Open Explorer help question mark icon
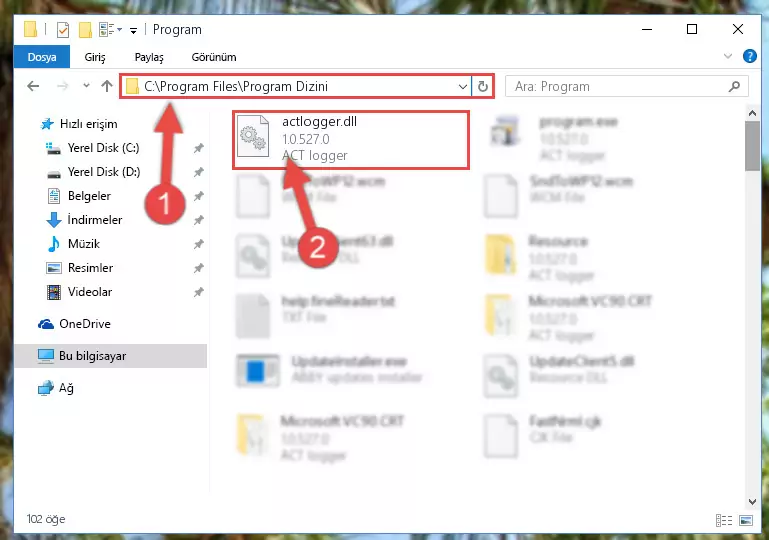 [x=749, y=56]
